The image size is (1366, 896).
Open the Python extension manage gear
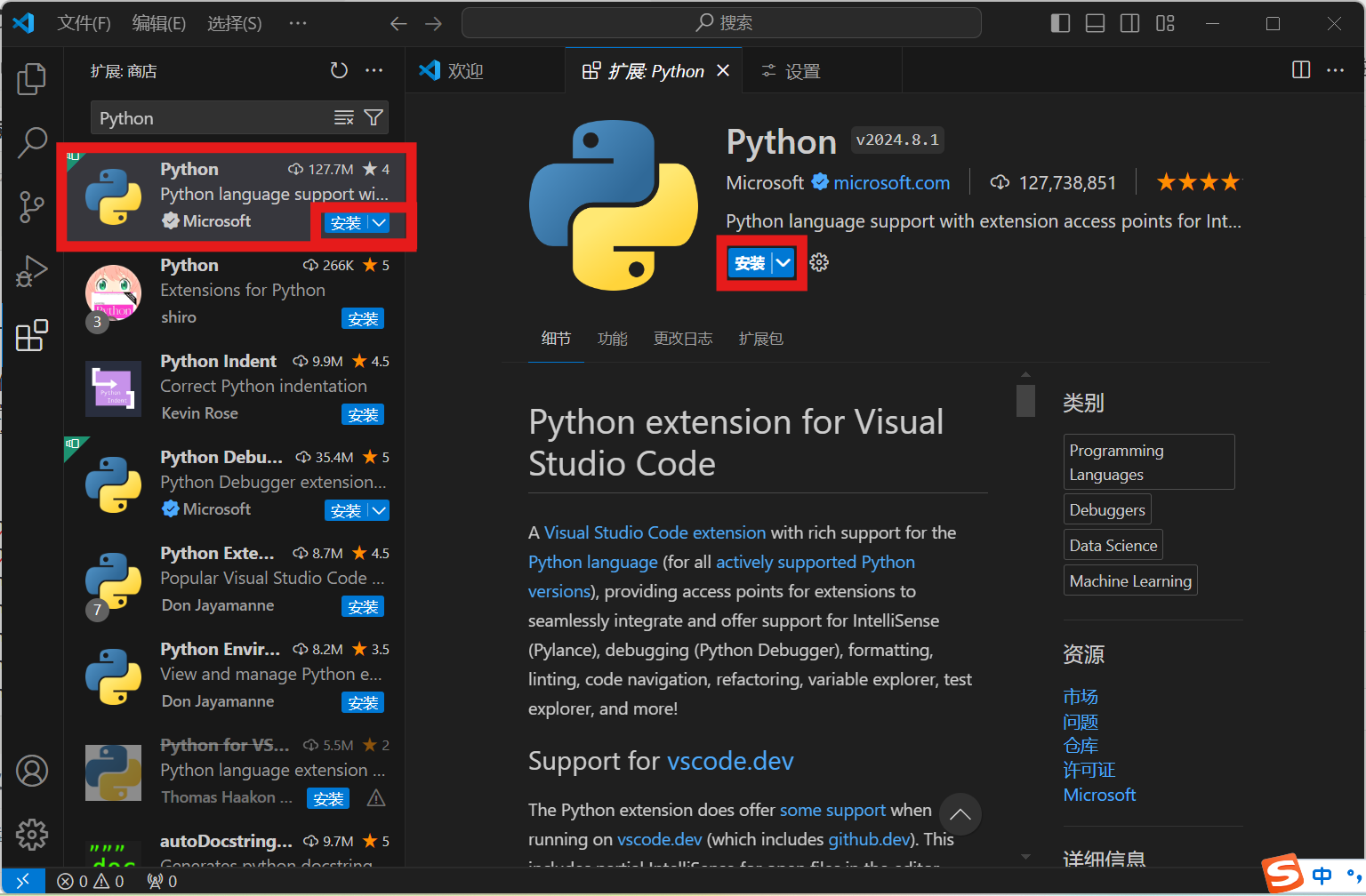pos(819,263)
